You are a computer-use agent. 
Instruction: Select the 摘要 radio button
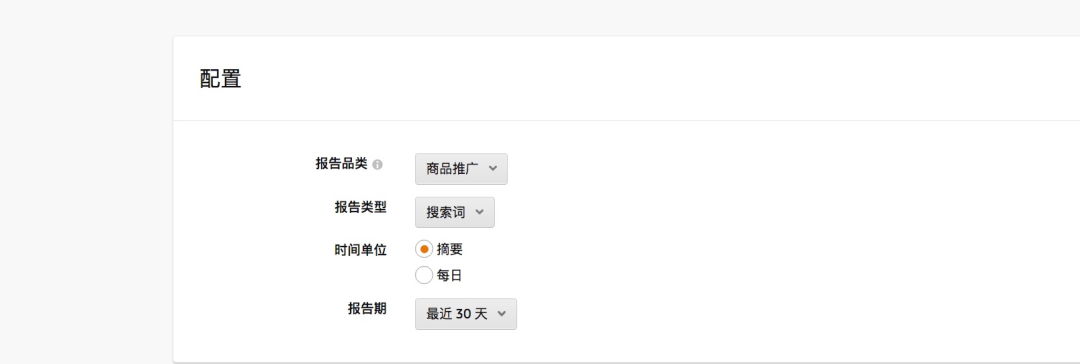(x=424, y=250)
